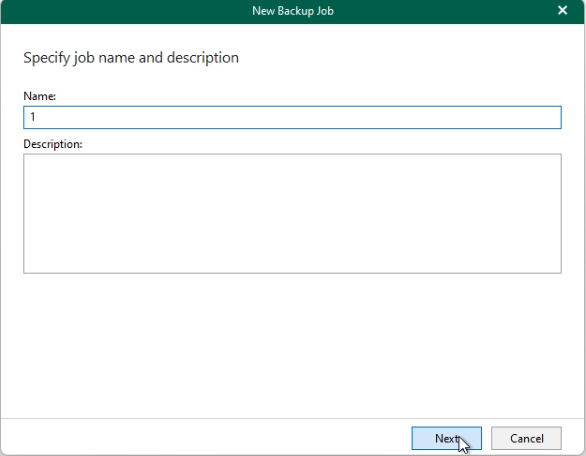Screen dimensions: 586x456
Task: Click the Next button
Action: [446, 438]
